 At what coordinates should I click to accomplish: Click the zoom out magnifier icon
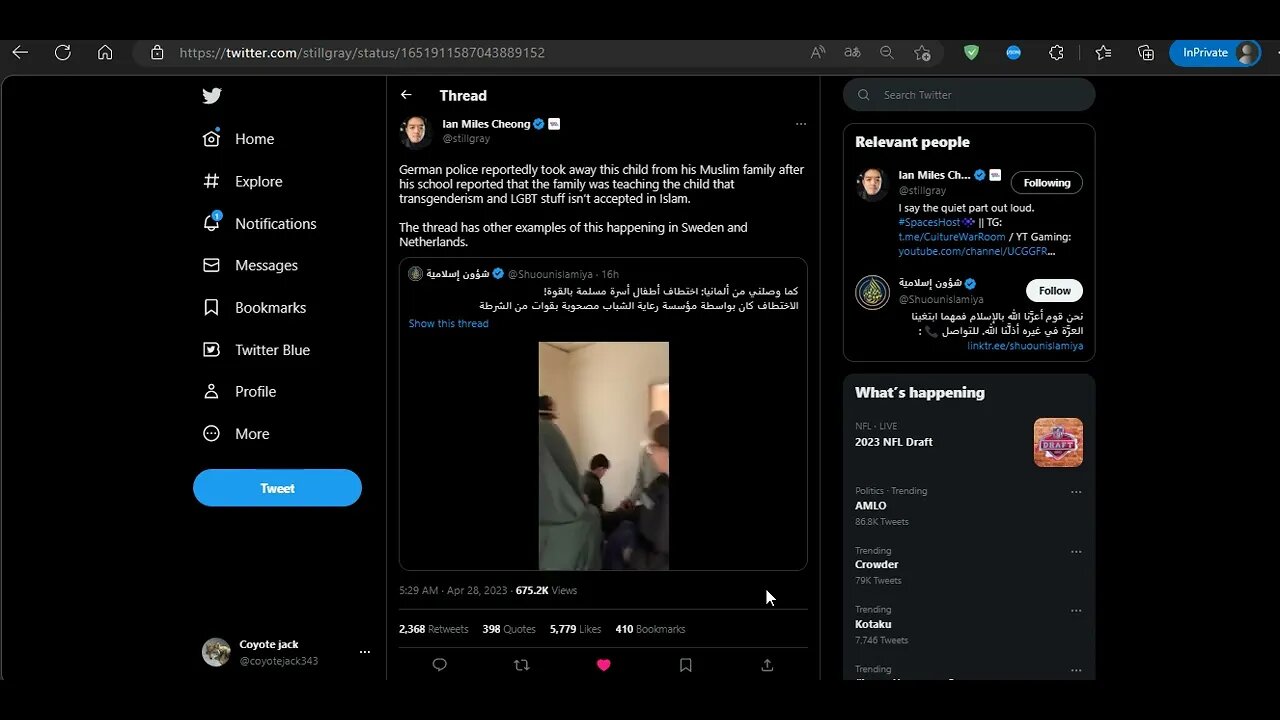[887, 53]
